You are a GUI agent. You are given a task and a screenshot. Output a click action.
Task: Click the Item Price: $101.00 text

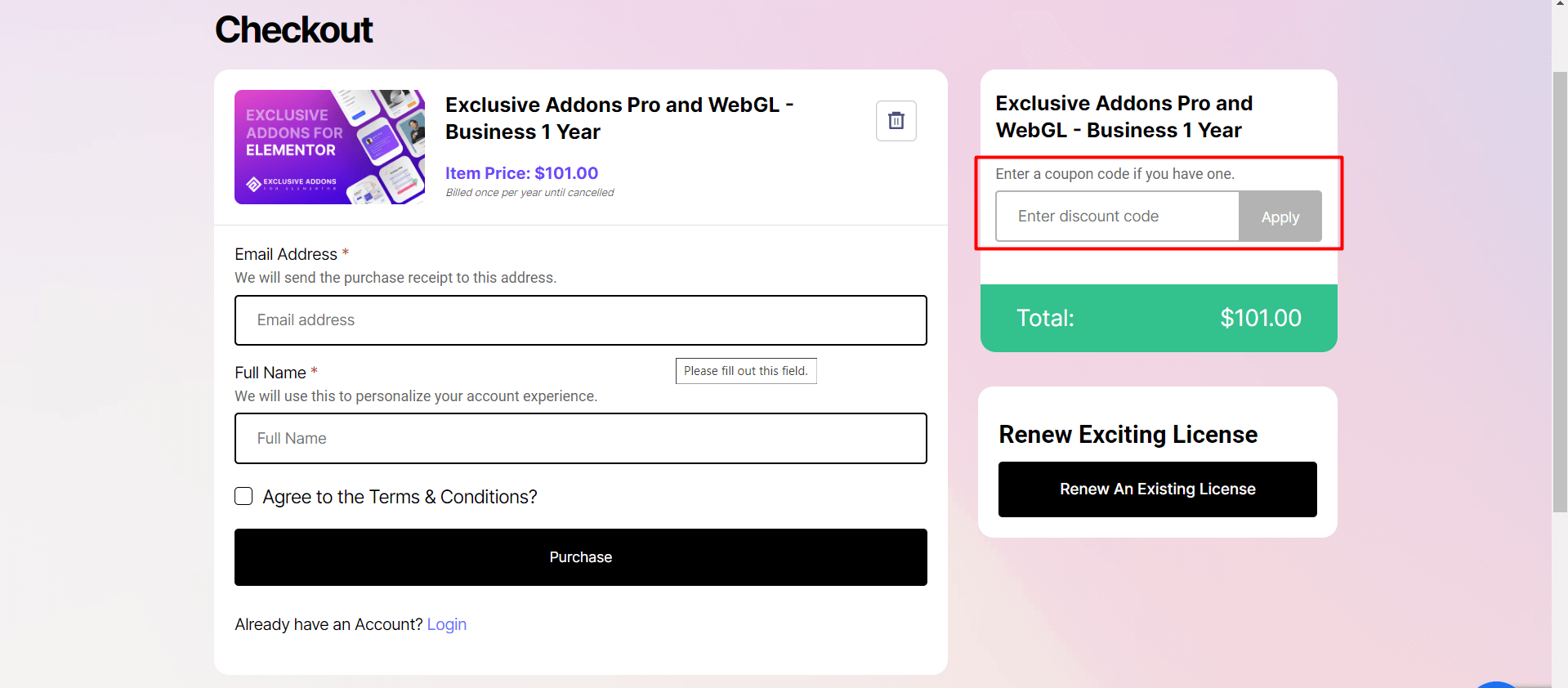521,173
